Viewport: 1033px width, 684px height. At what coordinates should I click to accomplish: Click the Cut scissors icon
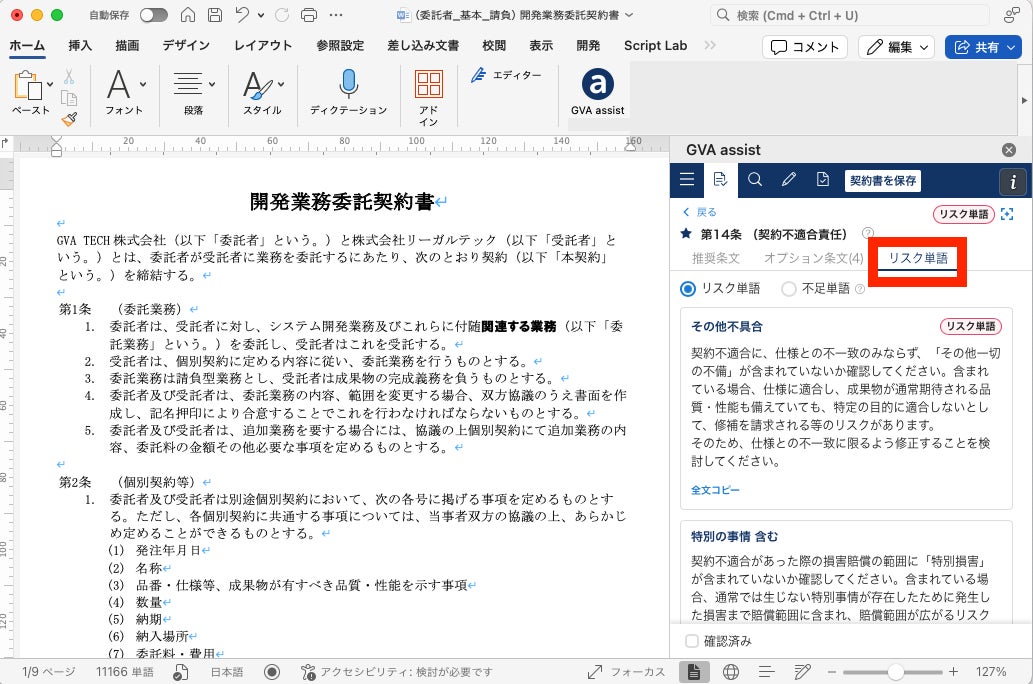(69, 77)
